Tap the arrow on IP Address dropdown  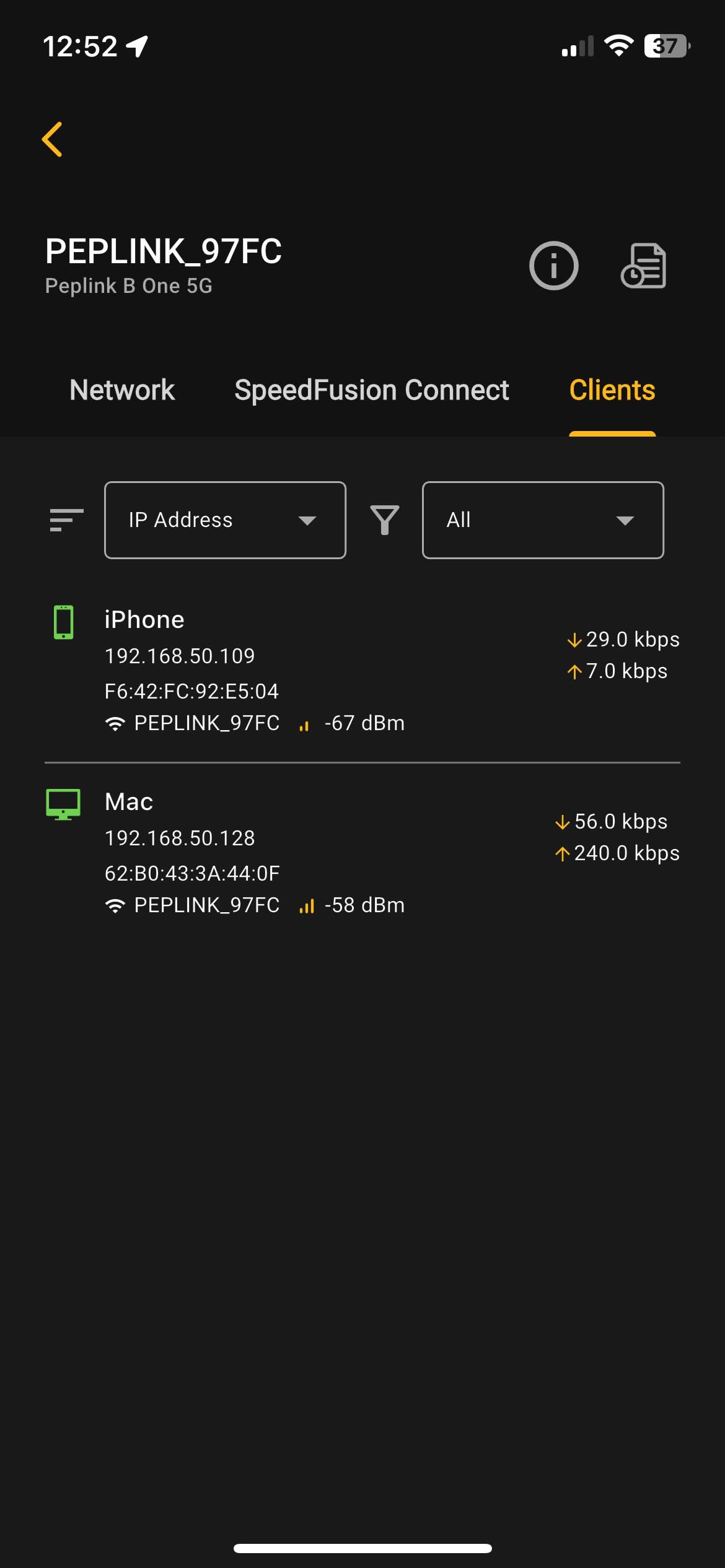[x=307, y=520]
